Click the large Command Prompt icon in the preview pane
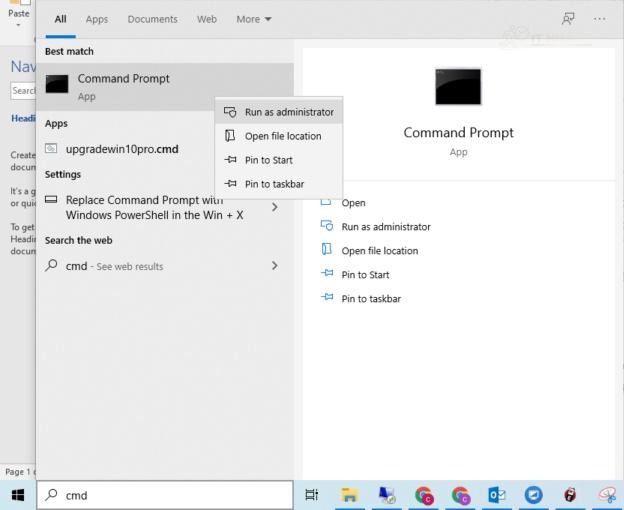Screen dimensions: 624x510 click(x=458, y=87)
